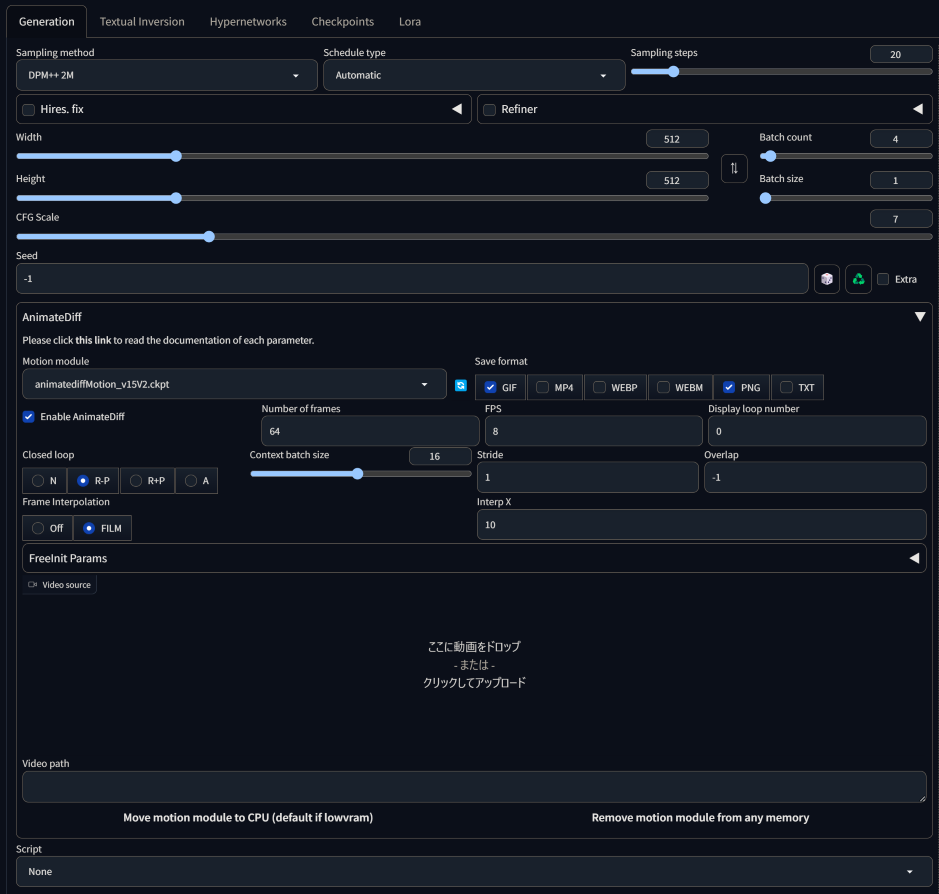
Task: Enable the Hires. fix checkbox
Action: tap(27, 108)
